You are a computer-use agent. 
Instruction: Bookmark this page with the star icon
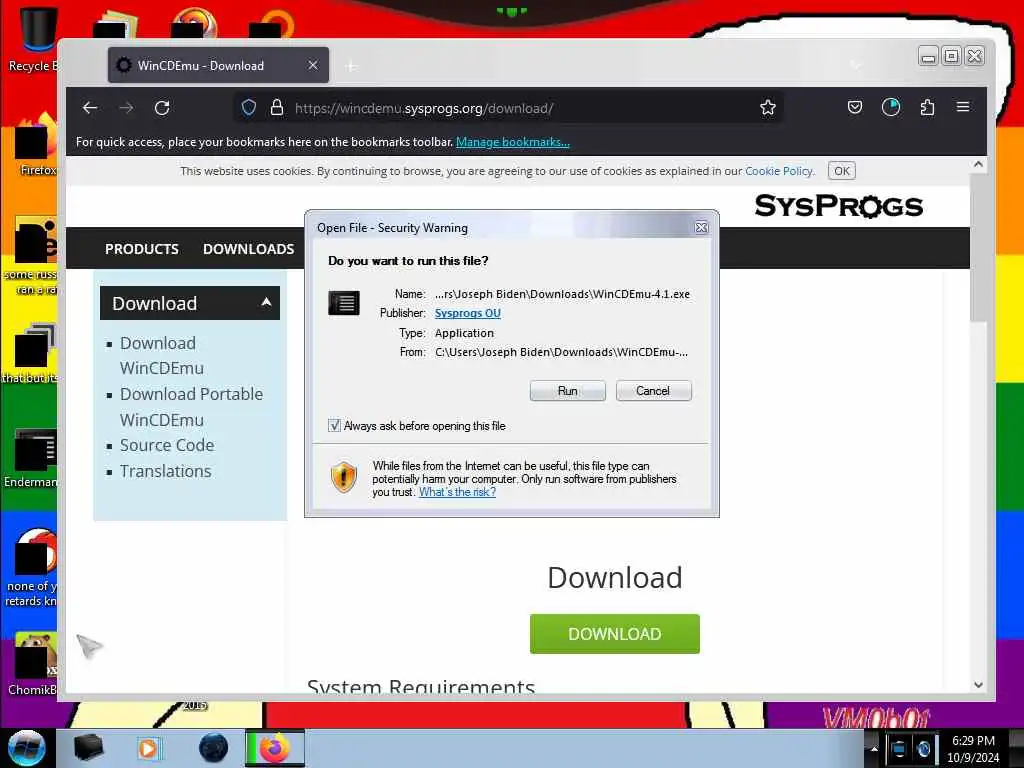768,108
